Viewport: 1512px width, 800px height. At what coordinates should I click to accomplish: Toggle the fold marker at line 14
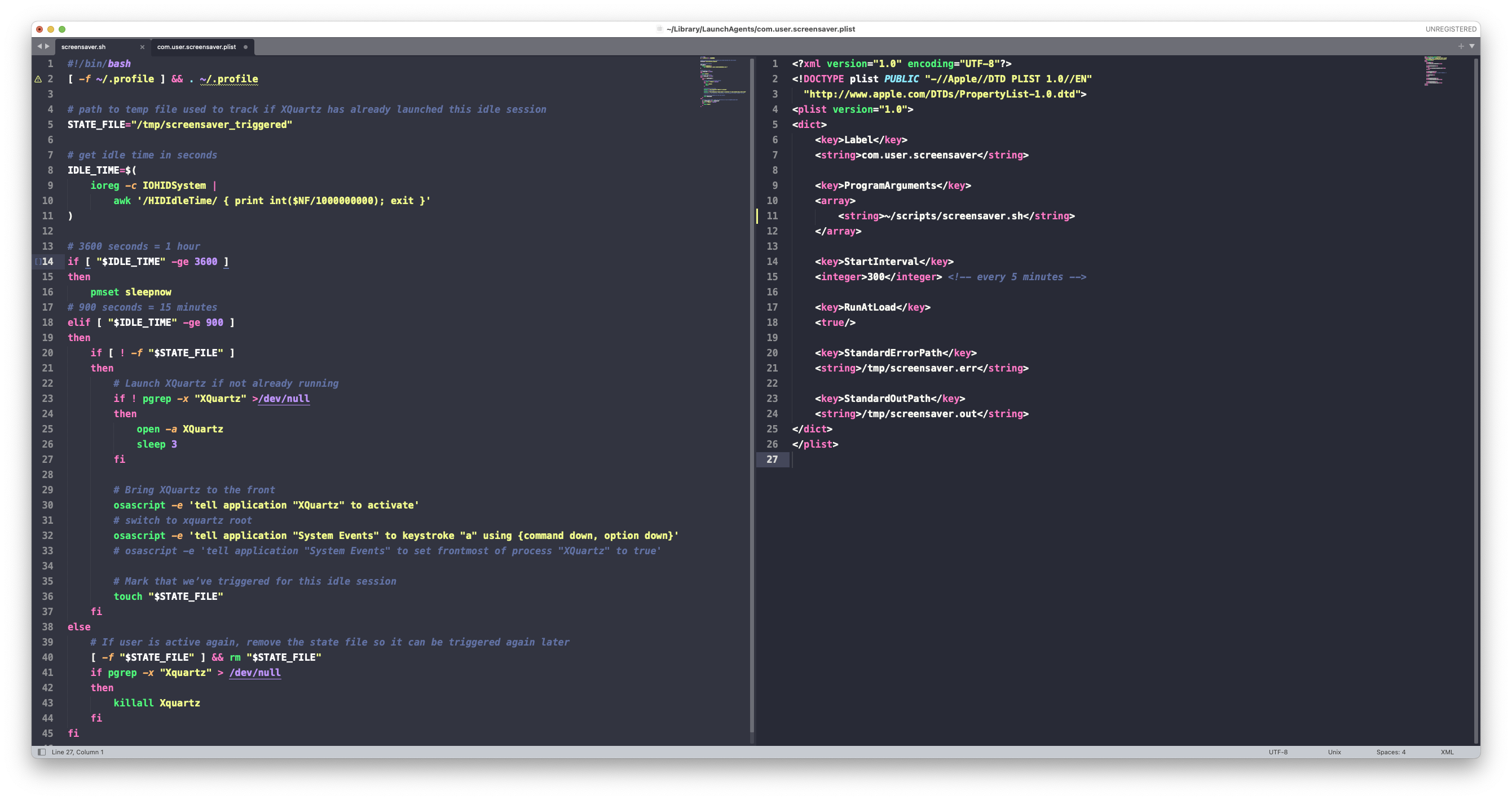click(38, 262)
